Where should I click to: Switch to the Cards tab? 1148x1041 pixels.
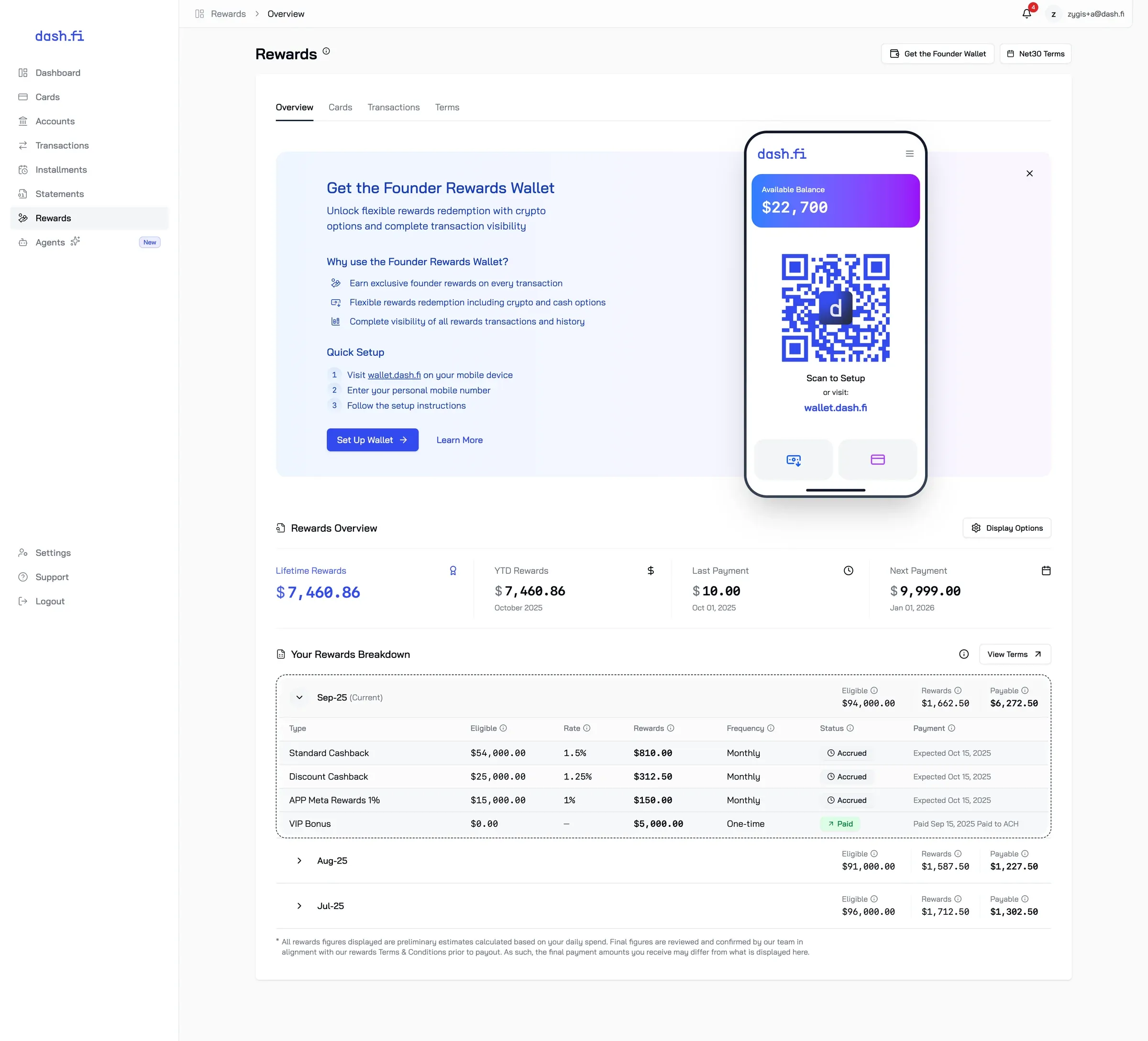pyautogui.click(x=340, y=107)
